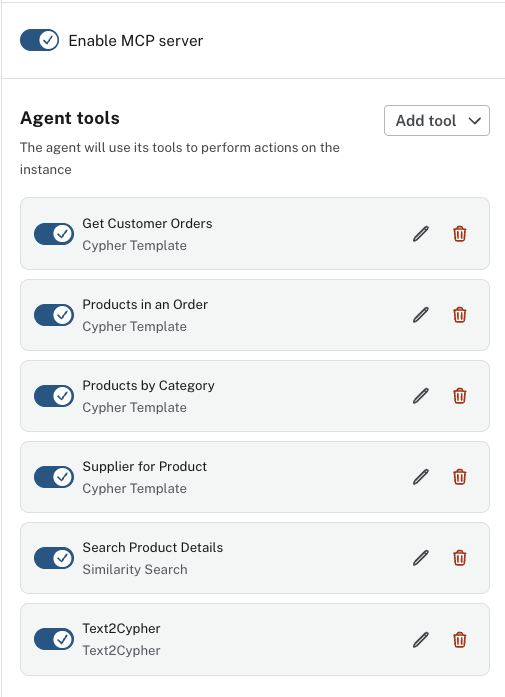The image size is (505, 697).
Task: Open the Add tool dropdown
Action: click(437, 120)
